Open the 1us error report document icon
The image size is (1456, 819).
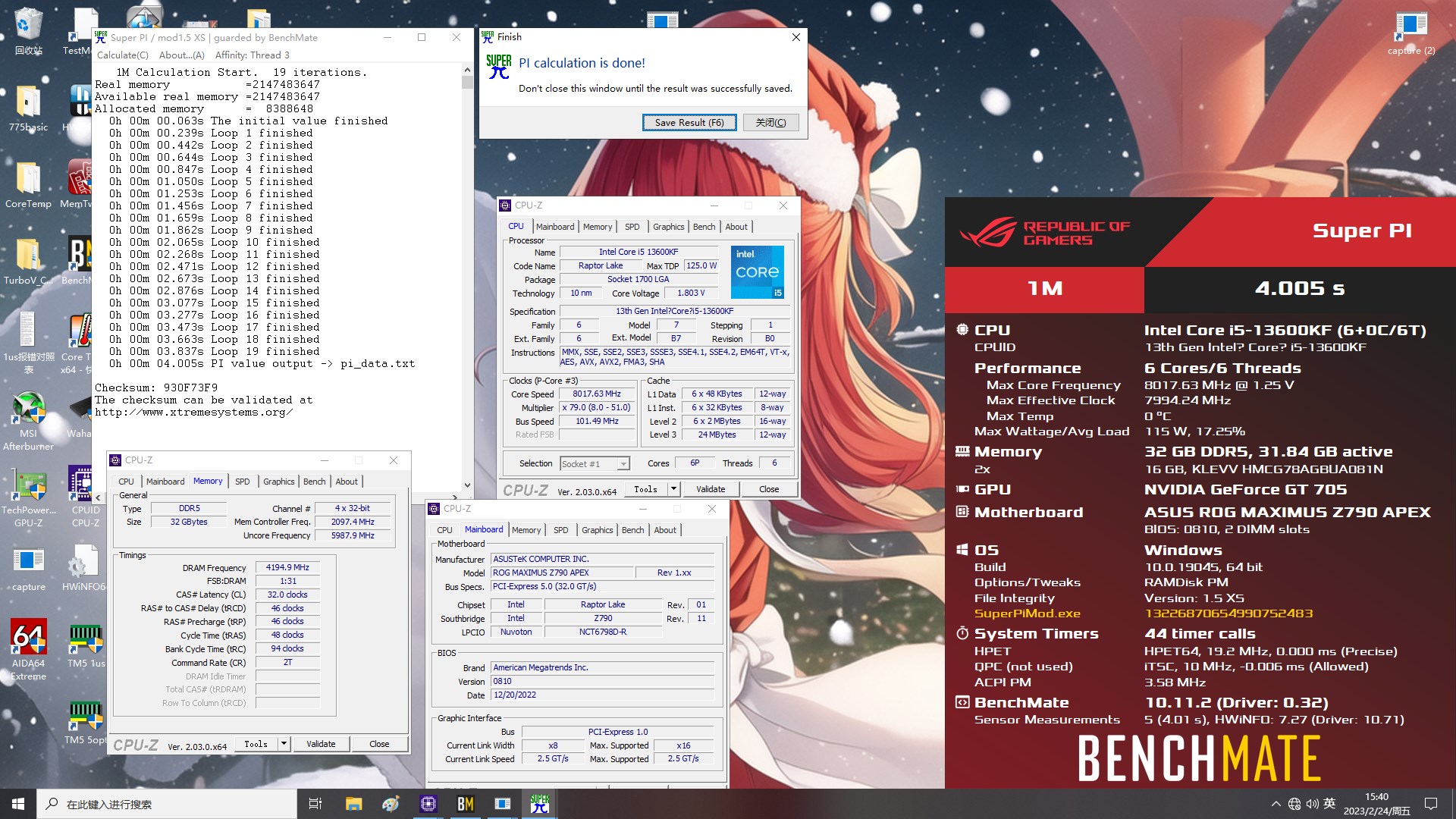tap(28, 341)
